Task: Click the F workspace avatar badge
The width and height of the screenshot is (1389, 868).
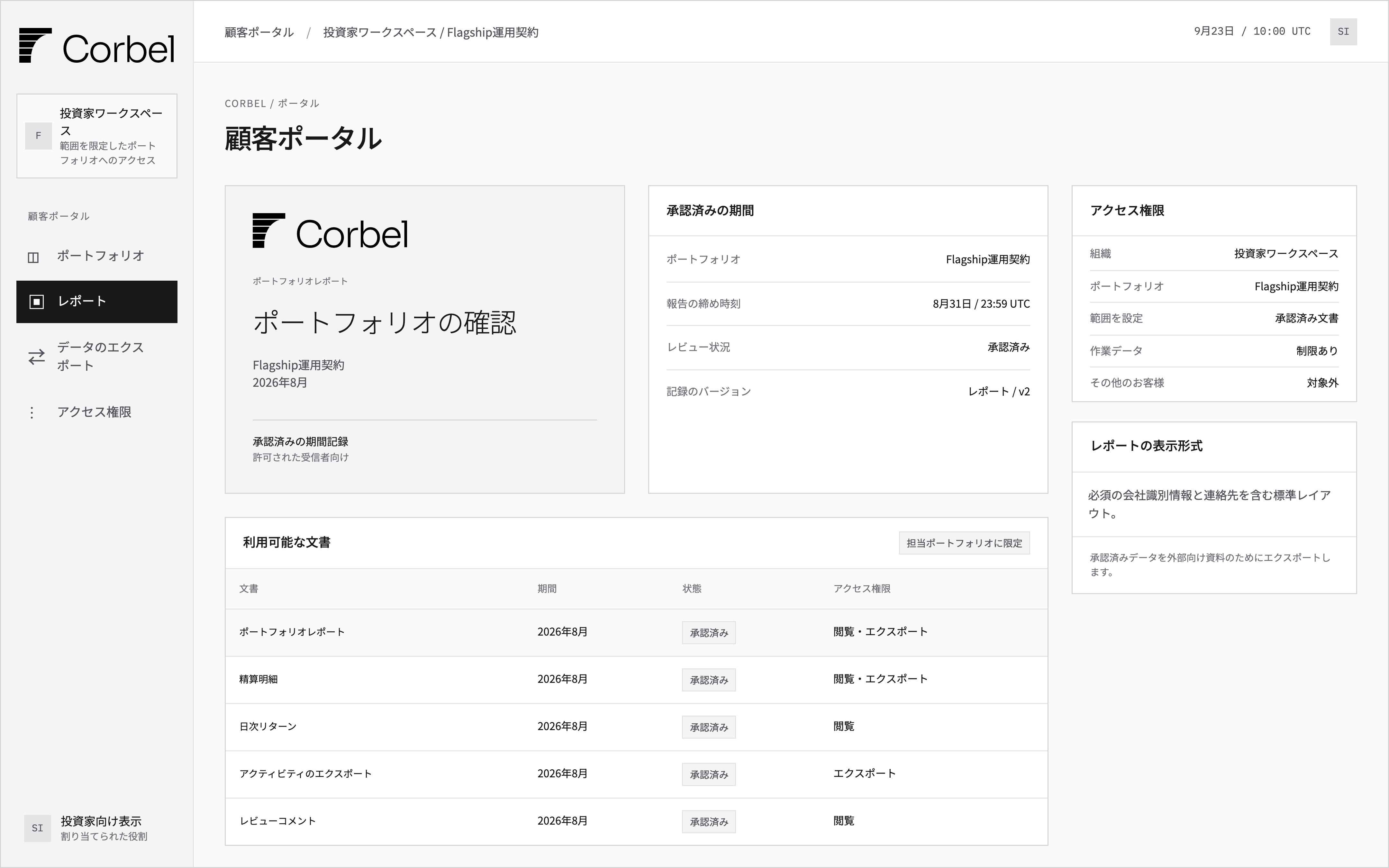Action: pos(39,136)
